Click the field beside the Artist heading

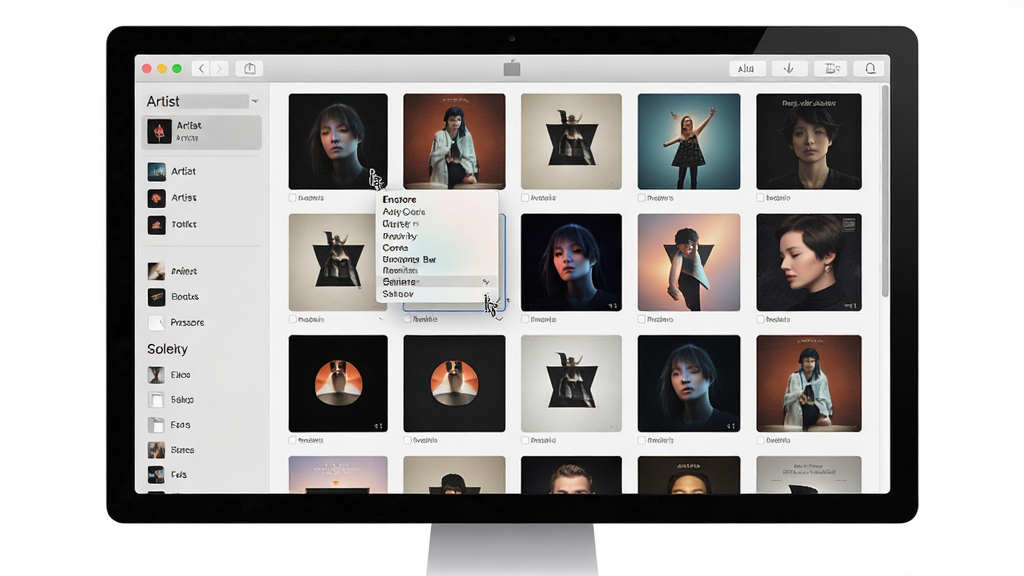pyautogui.click(x=215, y=101)
